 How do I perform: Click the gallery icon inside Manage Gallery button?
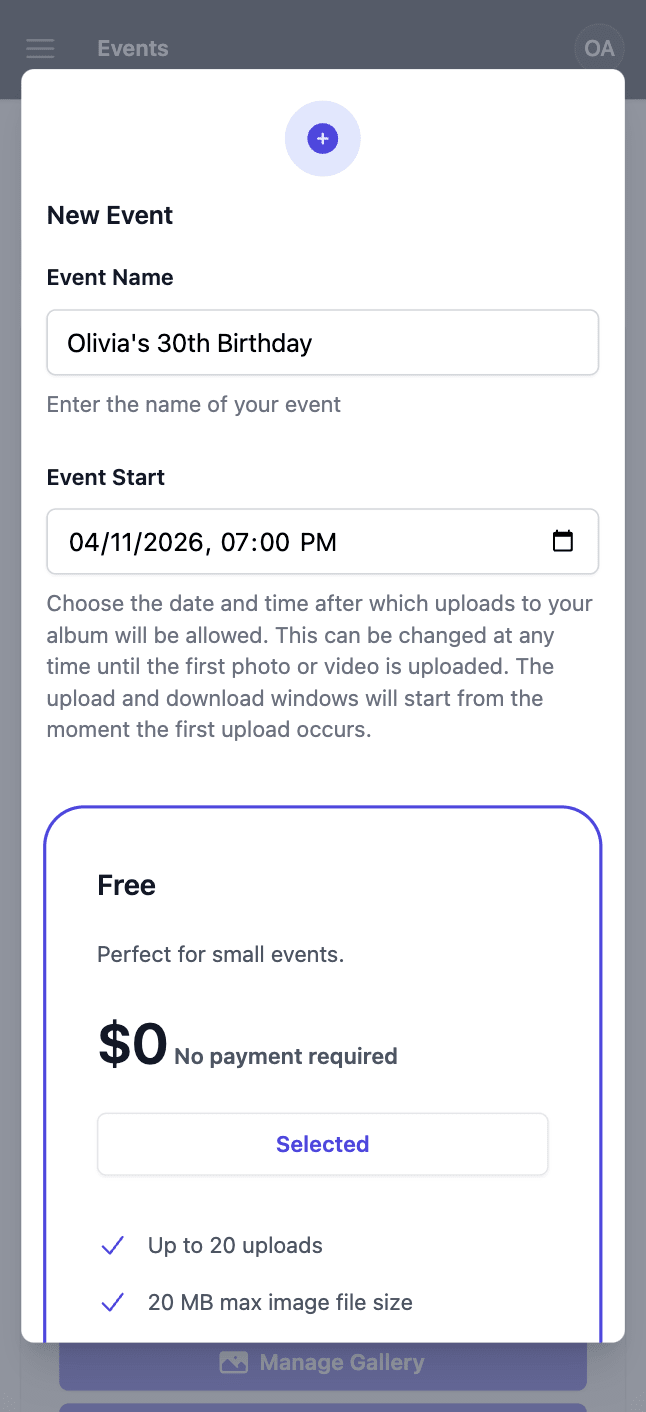[x=233, y=1362]
